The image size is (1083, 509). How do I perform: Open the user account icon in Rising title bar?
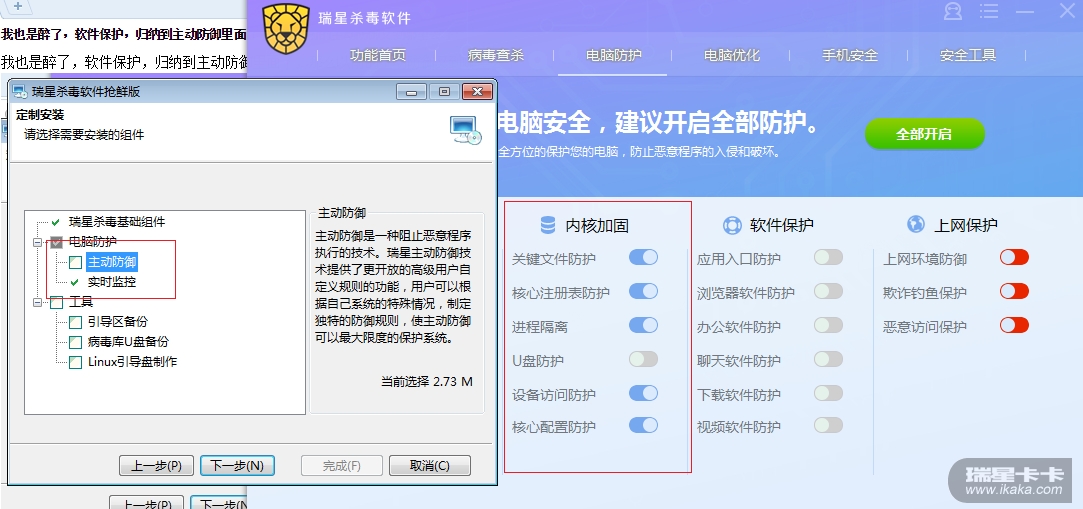[x=952, y=12]
